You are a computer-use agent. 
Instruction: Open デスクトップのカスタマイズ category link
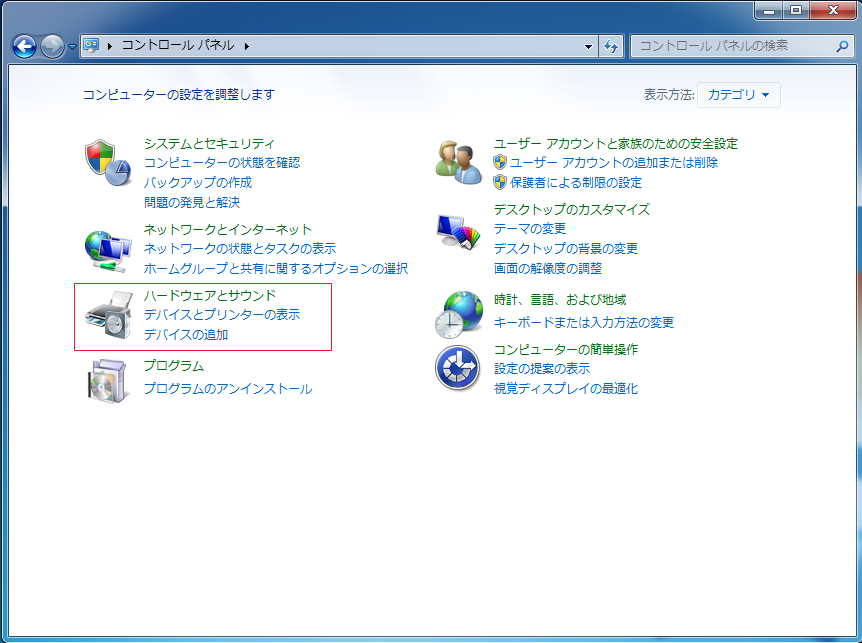pyautogui.click(x=572, y=209)
